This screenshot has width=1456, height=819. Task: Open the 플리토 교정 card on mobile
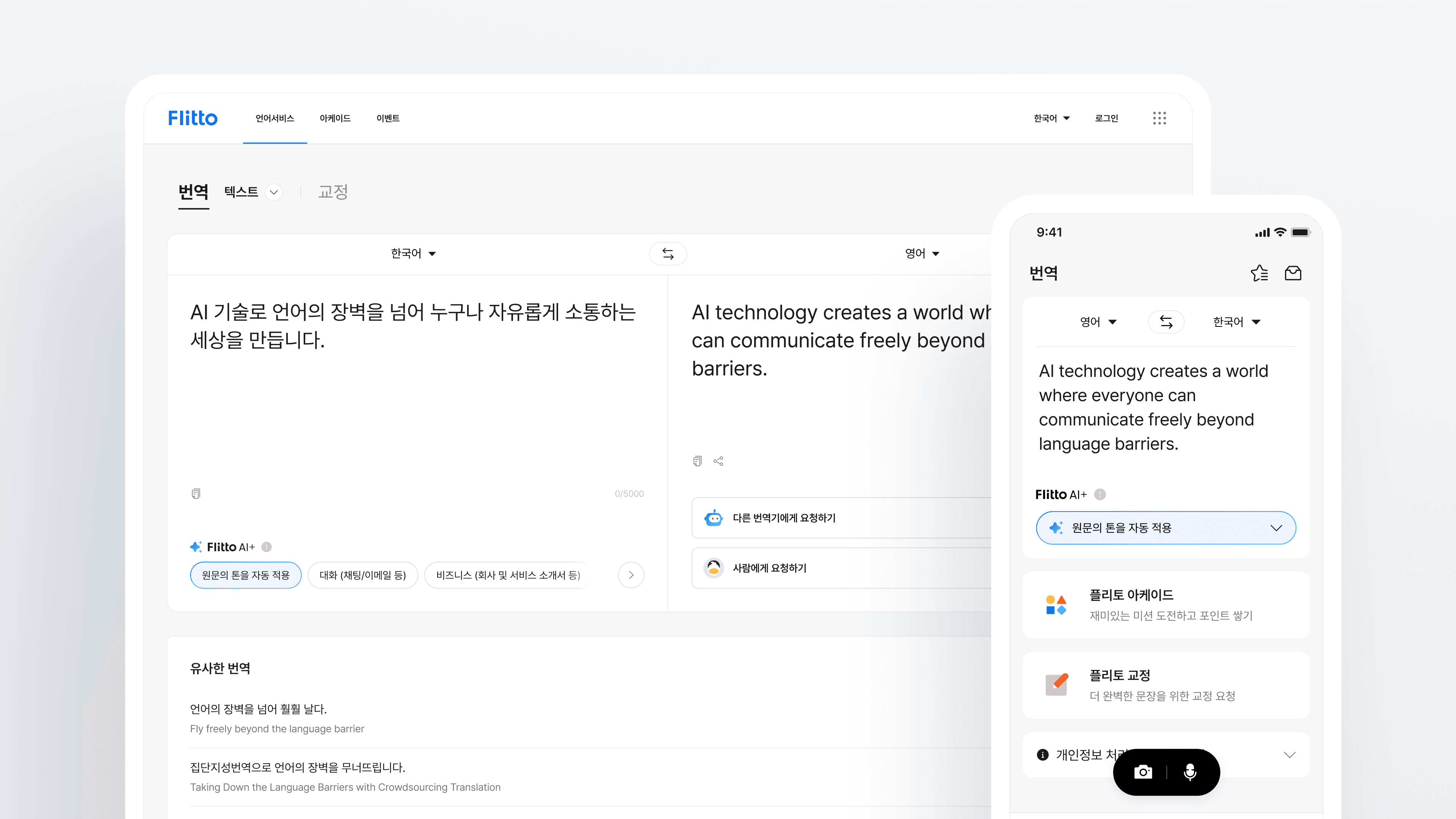[1166, 685]
